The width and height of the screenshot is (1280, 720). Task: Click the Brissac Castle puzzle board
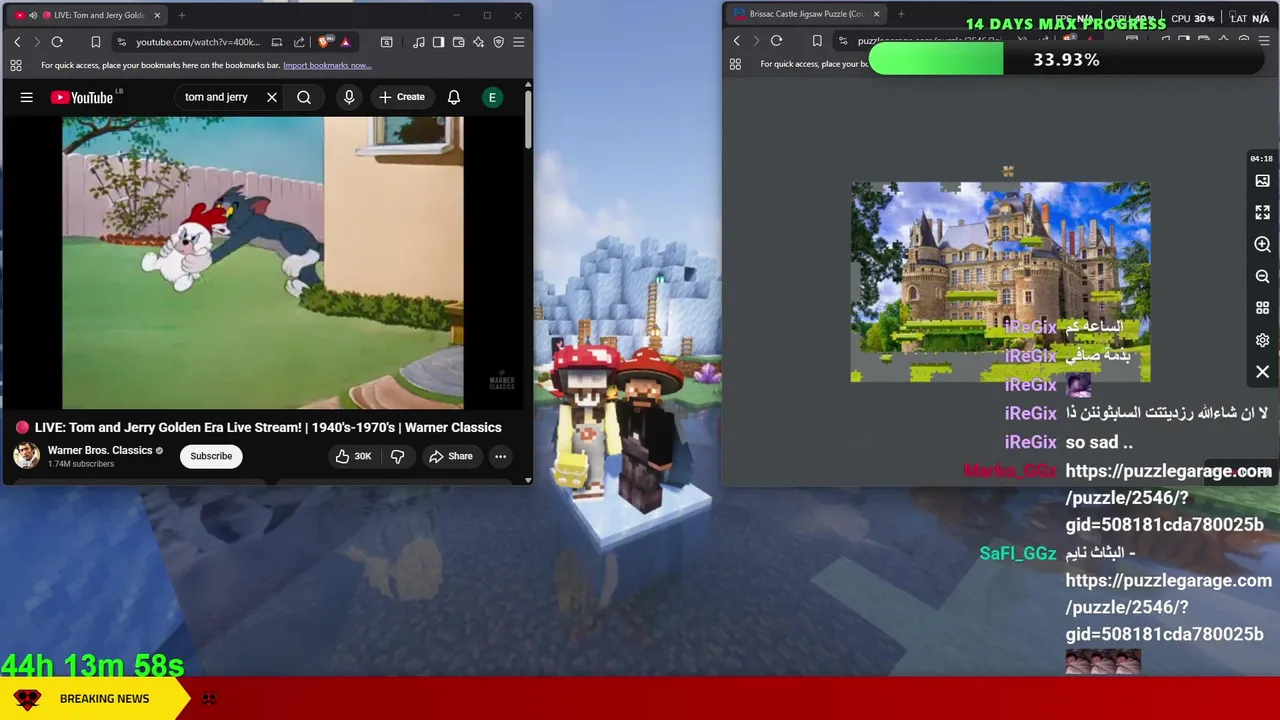tap(1000, 282)
